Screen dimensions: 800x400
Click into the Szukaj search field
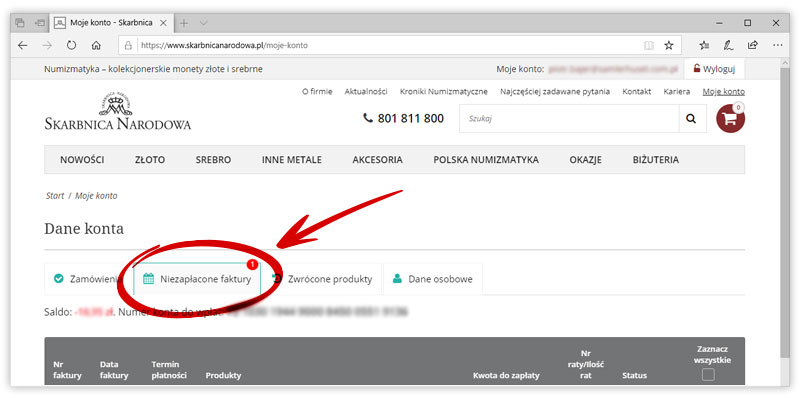tap(567, 119)
